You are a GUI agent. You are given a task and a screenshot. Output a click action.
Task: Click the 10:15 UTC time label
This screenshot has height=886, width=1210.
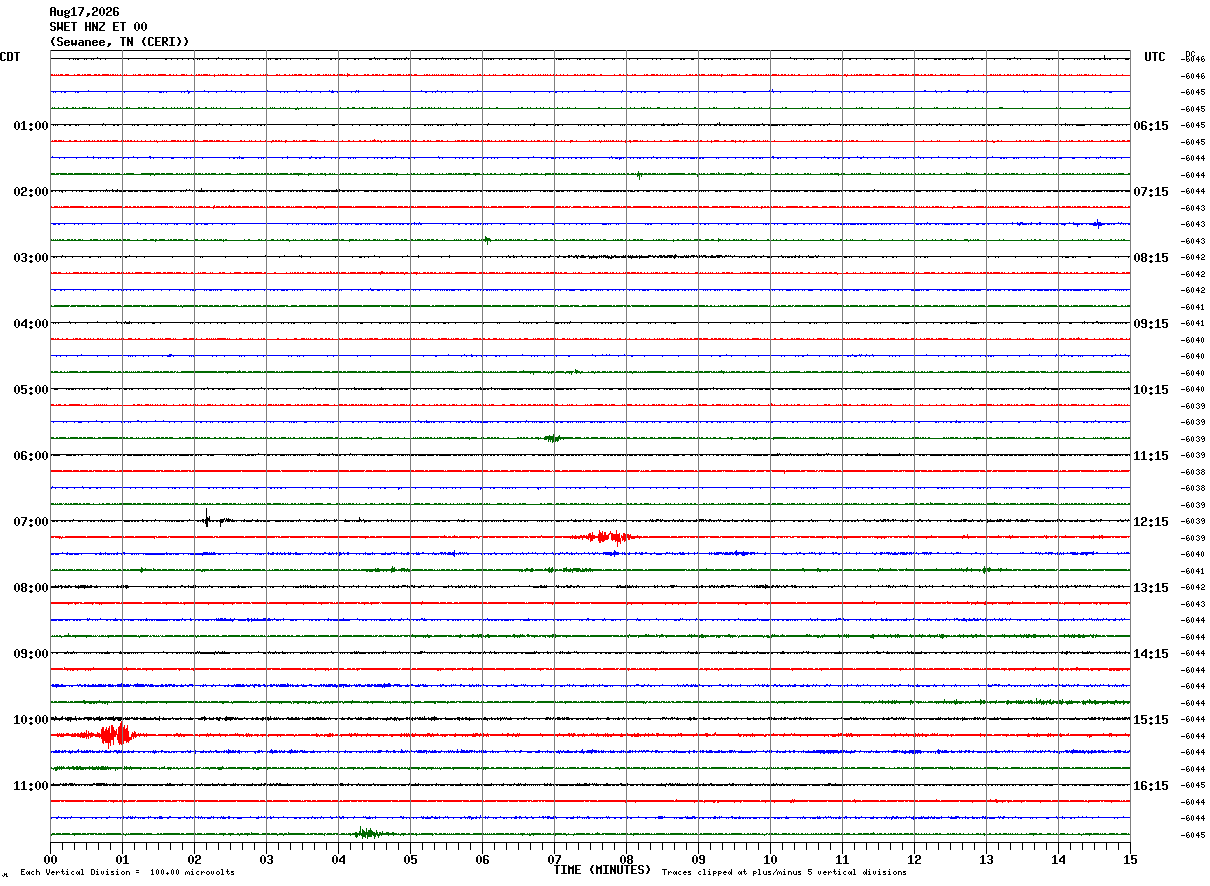1151,390
